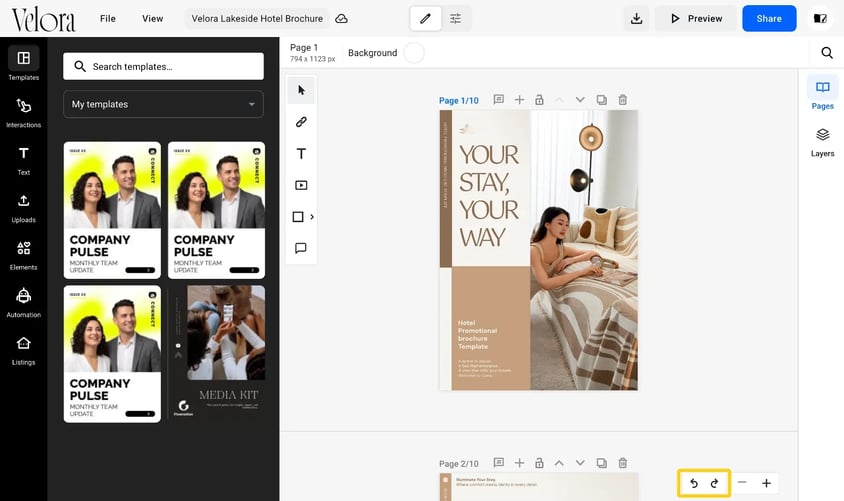The width and height of the screenshot is (844, 501).
Task: Select the bottom-left Company Pulse template
Action: pyautogui.click(x=112, y=354)
